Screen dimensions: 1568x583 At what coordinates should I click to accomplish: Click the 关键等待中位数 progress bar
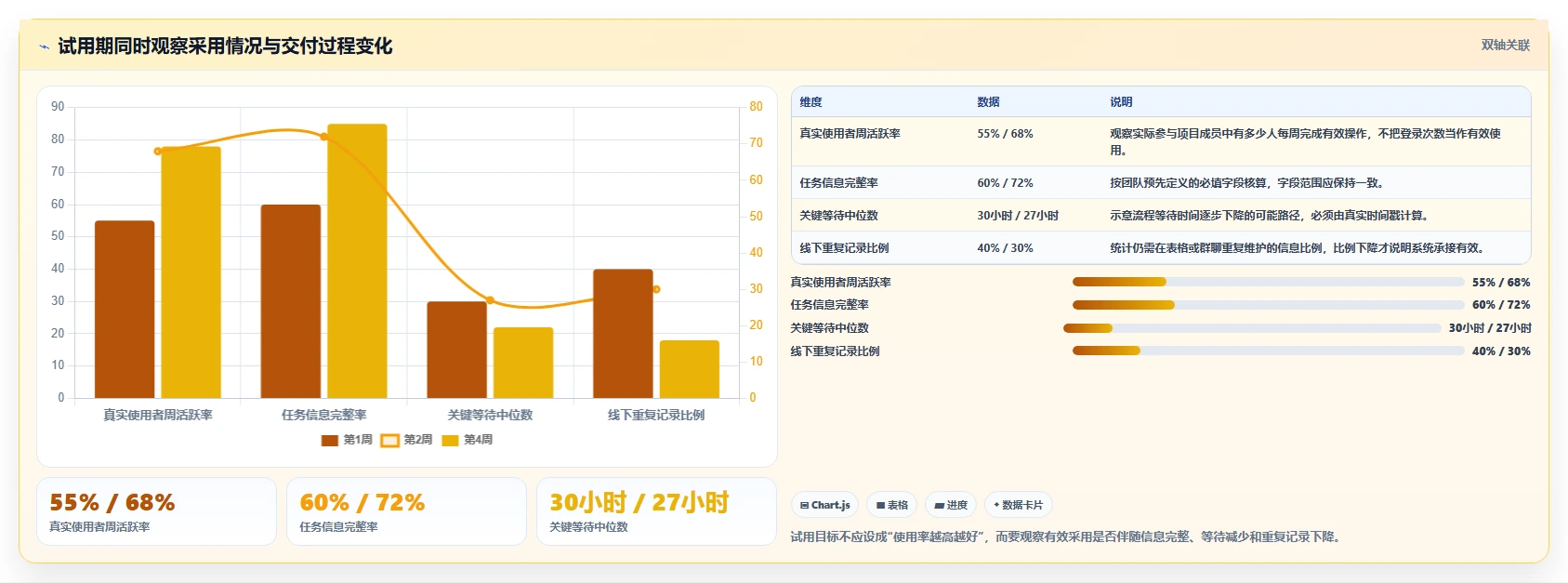pyautogui.click(x=1252, y=328)
